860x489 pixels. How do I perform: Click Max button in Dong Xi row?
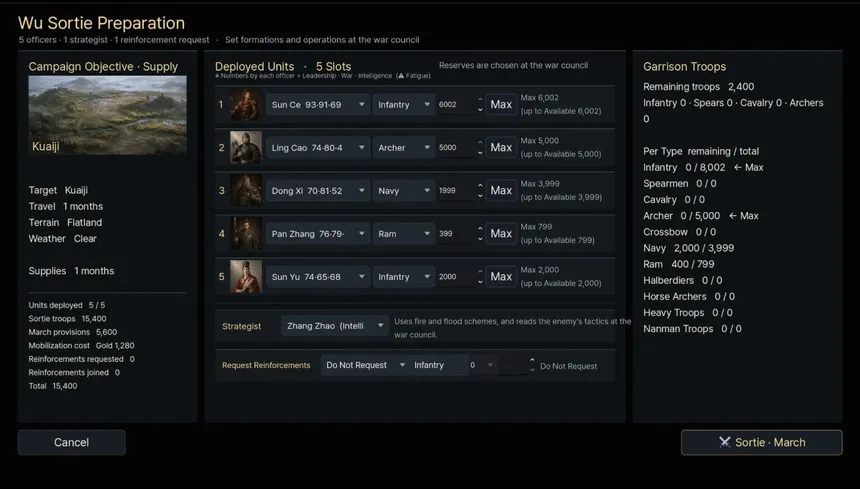pyautogui.click(x=501, y=191)
